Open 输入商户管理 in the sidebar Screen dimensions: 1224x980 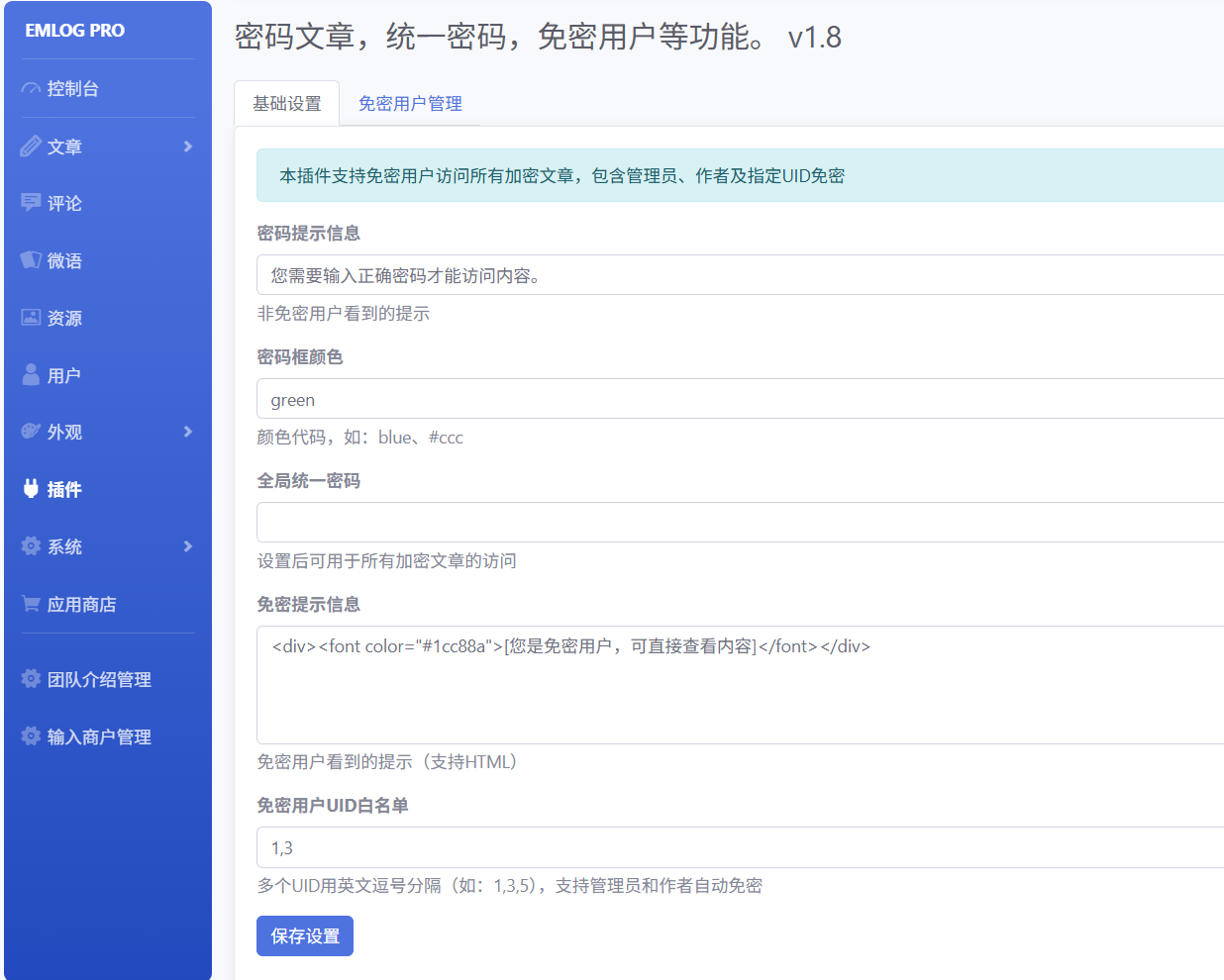click(99, 736)
